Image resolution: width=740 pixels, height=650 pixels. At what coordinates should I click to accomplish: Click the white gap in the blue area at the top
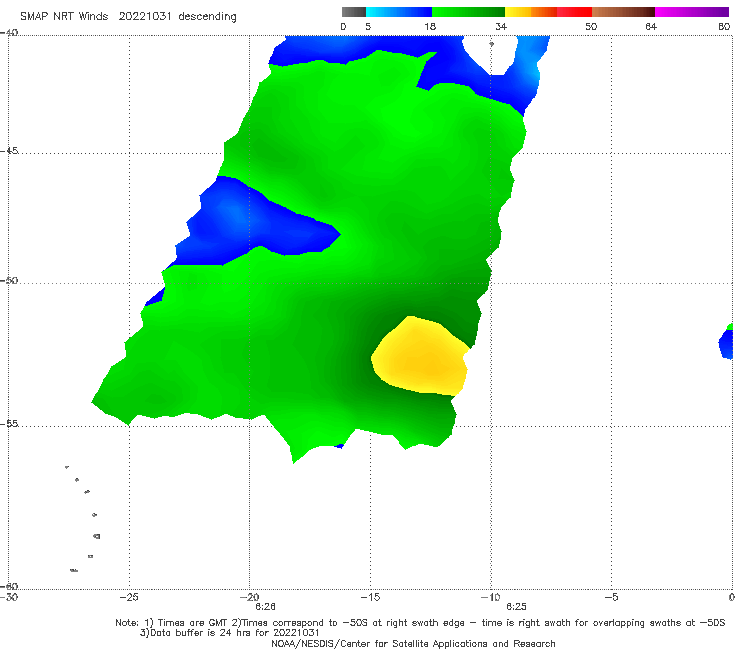pyautogui.click(x=491, y=54)
